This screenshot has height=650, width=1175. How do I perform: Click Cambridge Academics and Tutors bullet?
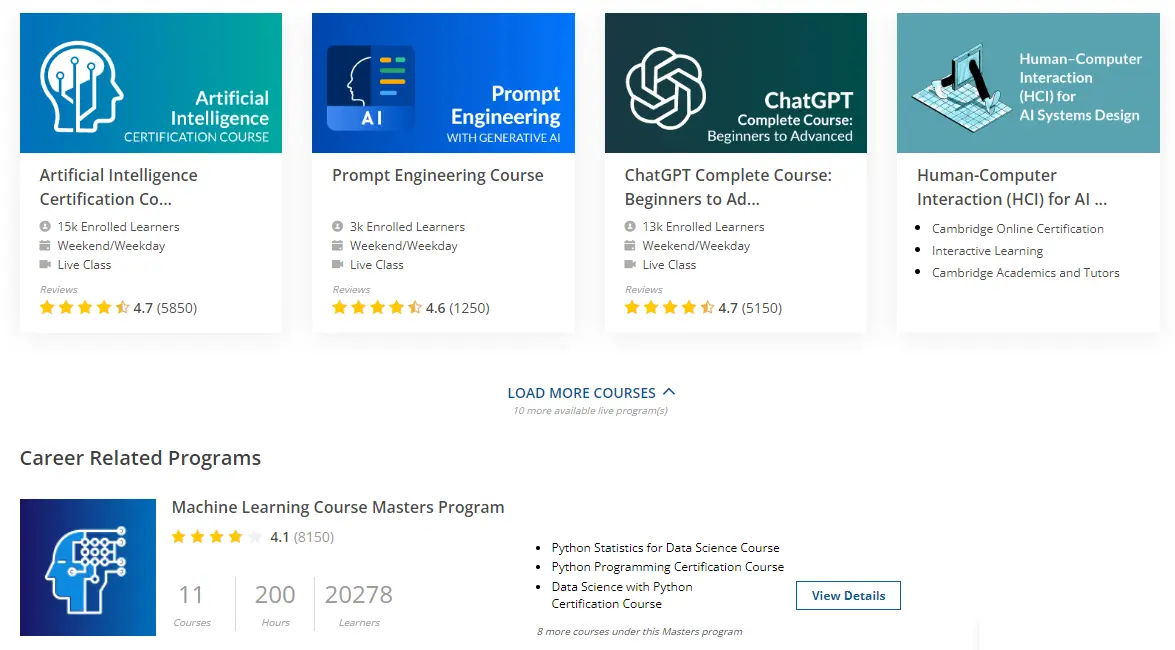click(x=1025, y=273)
